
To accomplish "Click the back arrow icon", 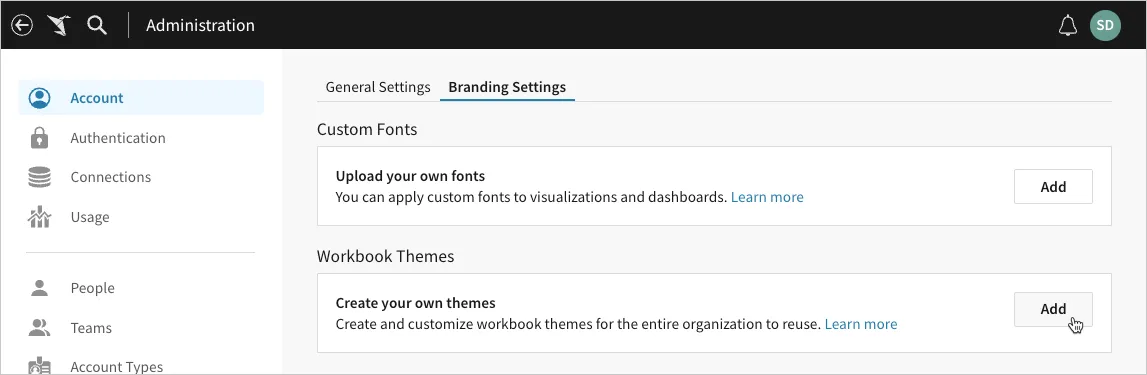I will [x=23, y=26].
